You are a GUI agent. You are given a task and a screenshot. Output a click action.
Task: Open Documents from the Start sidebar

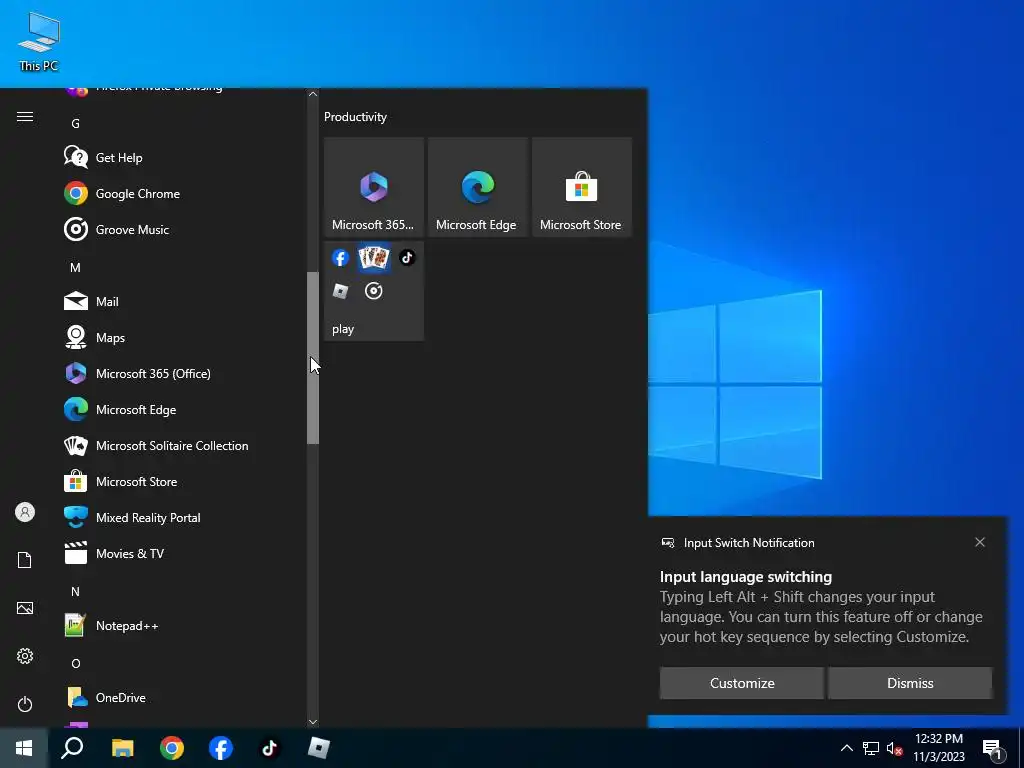25,560
